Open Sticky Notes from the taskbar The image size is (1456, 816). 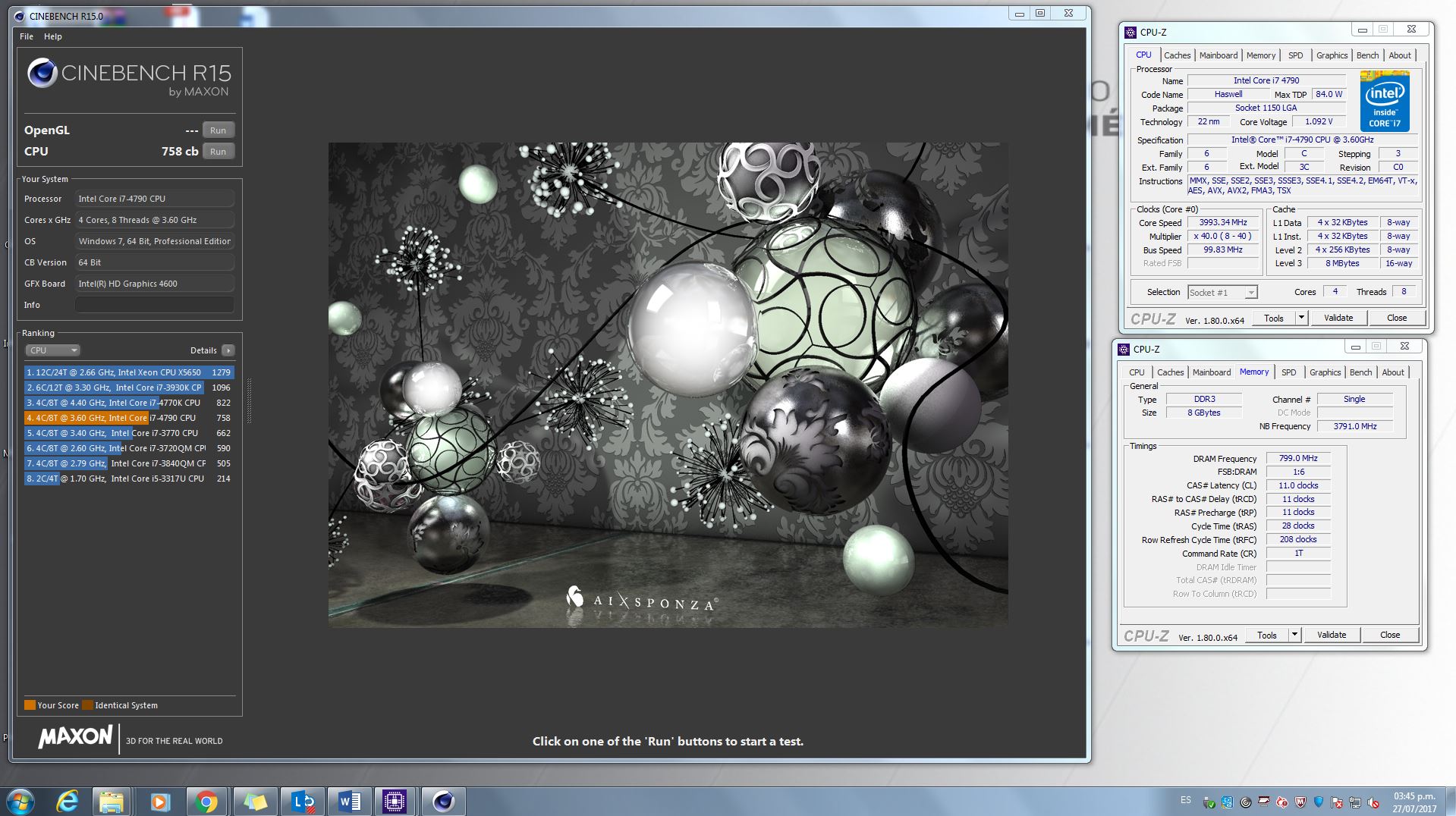pos(255,802)
